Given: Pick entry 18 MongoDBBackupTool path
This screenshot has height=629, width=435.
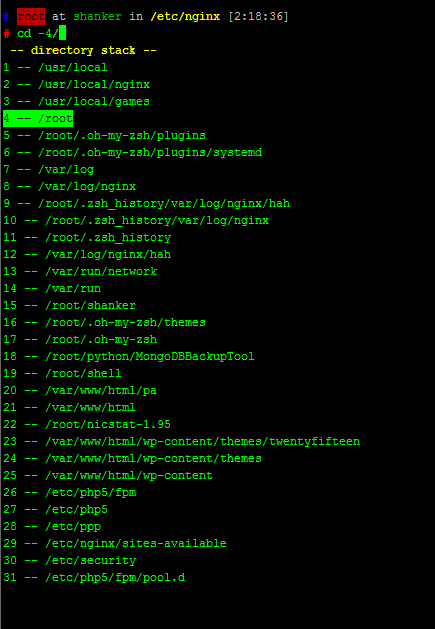Looking at the screenshot, I should pyautogui.click(x=129, y=356).
